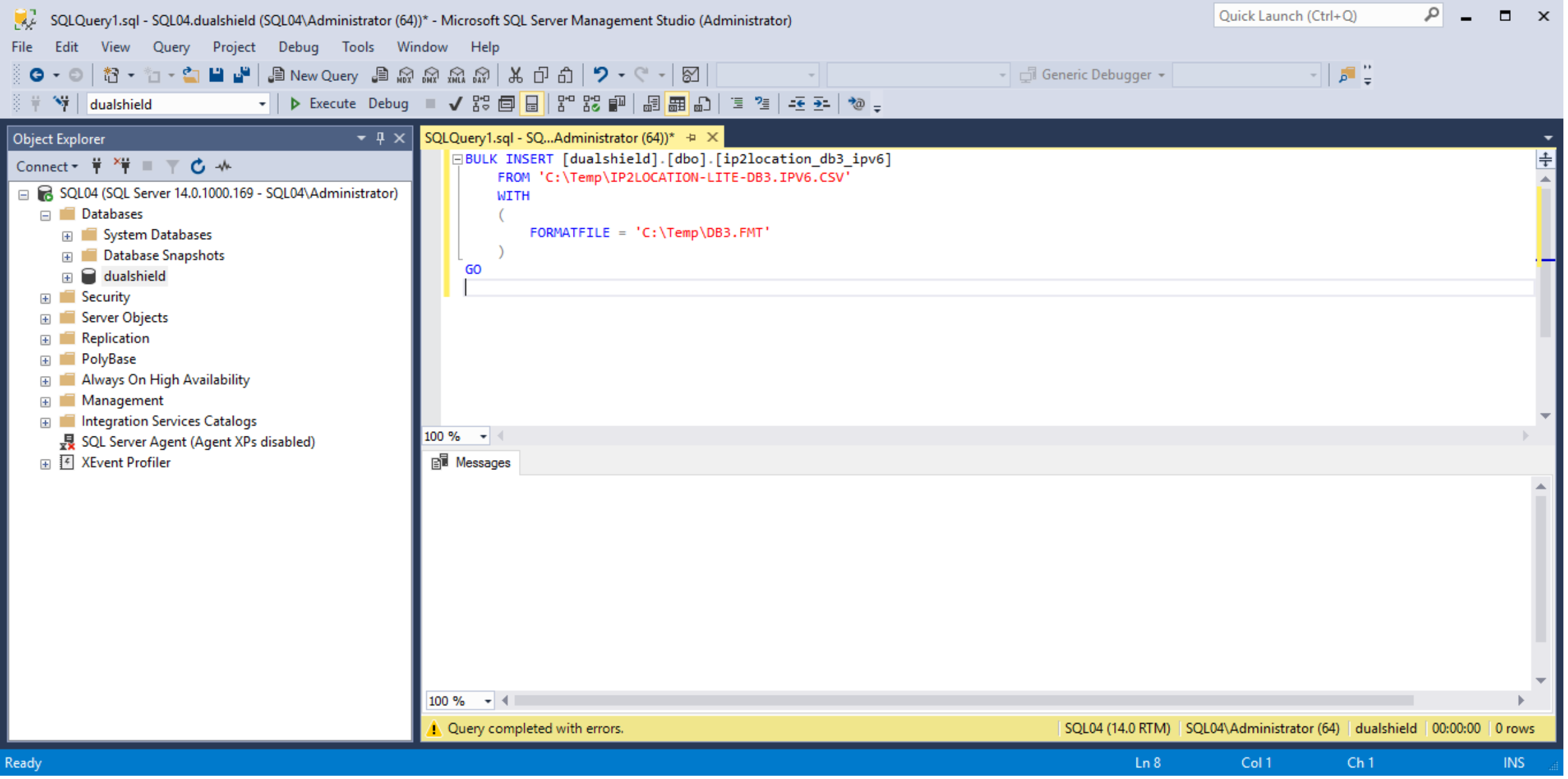Image resolution: width=1568 pixels, height=779 pixels.
Task: Open the Query menu
Action: [171, 47]
